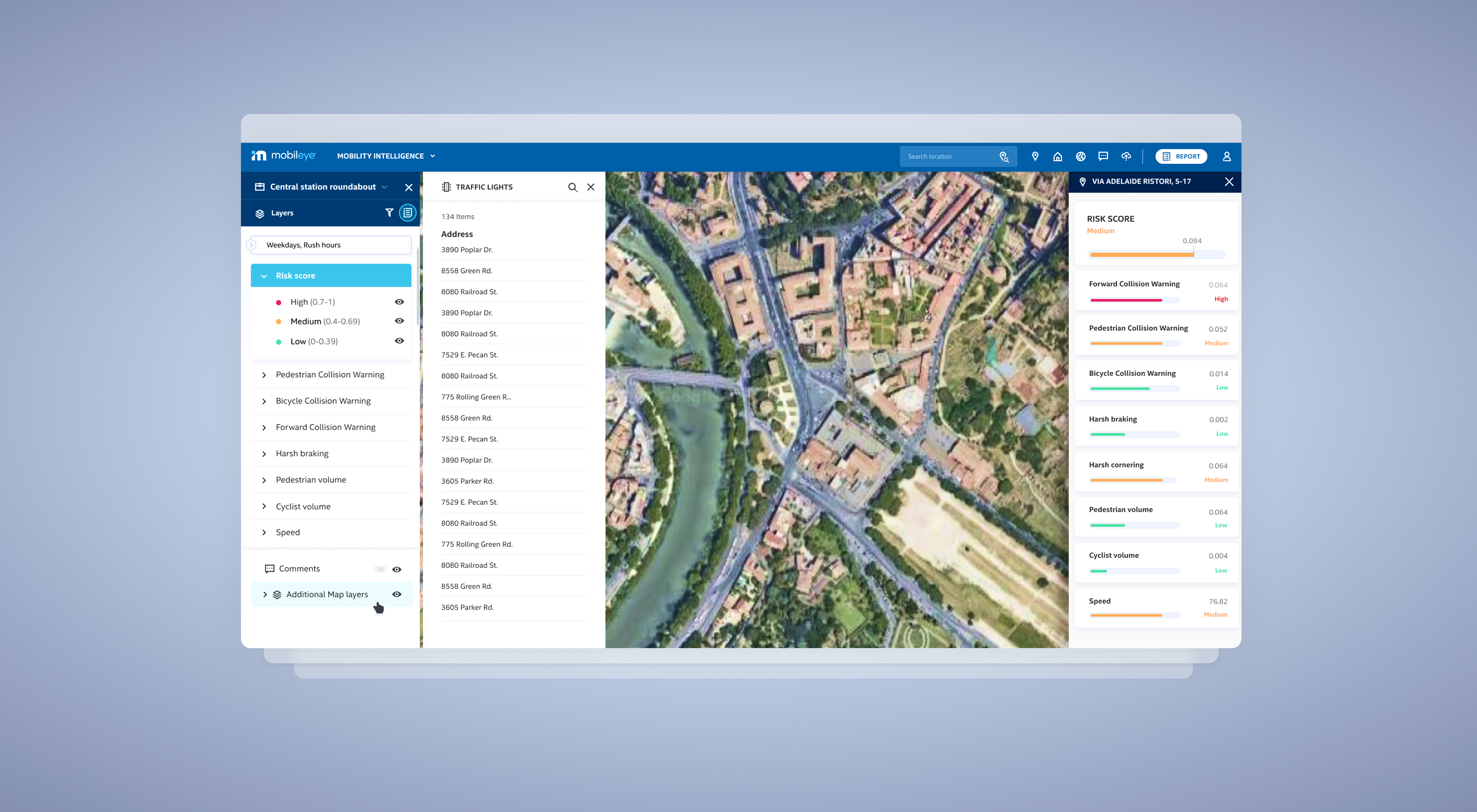Toggle visibility of Medium risk layer
This screenshot has height=812, width=1477.
pos(399,321)
